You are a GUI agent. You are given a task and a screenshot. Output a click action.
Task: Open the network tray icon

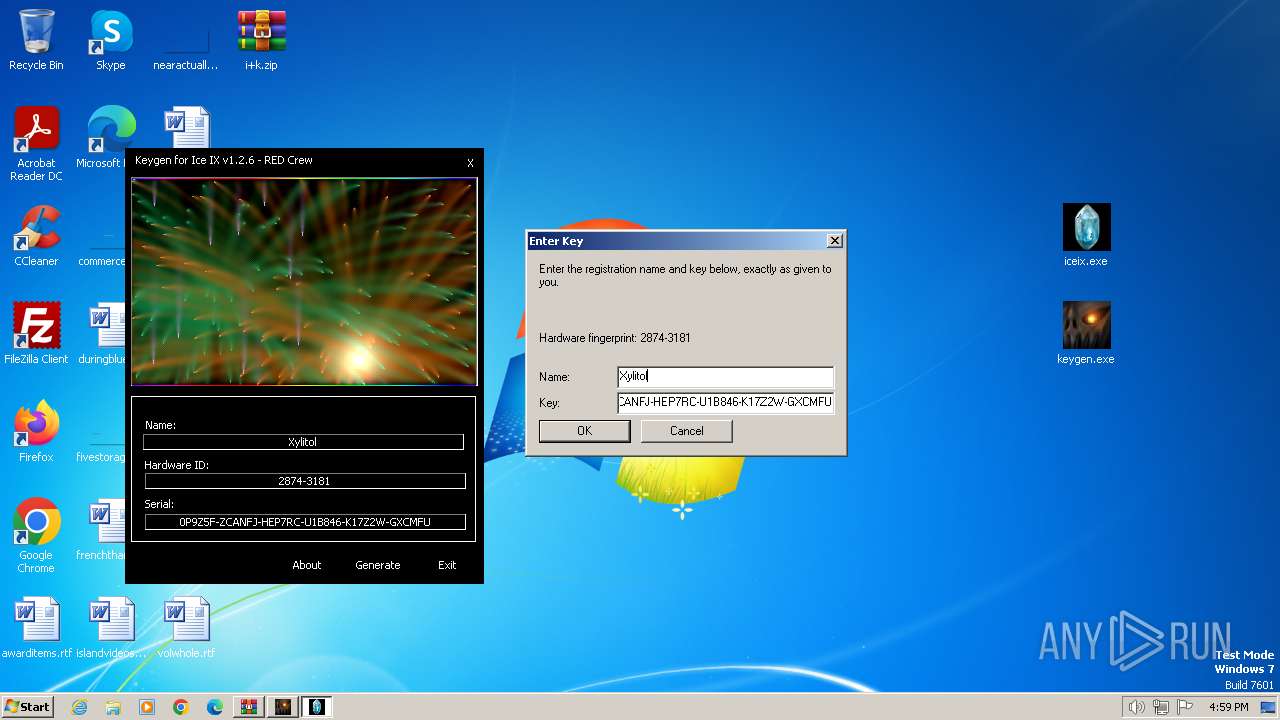(1161, 707)
